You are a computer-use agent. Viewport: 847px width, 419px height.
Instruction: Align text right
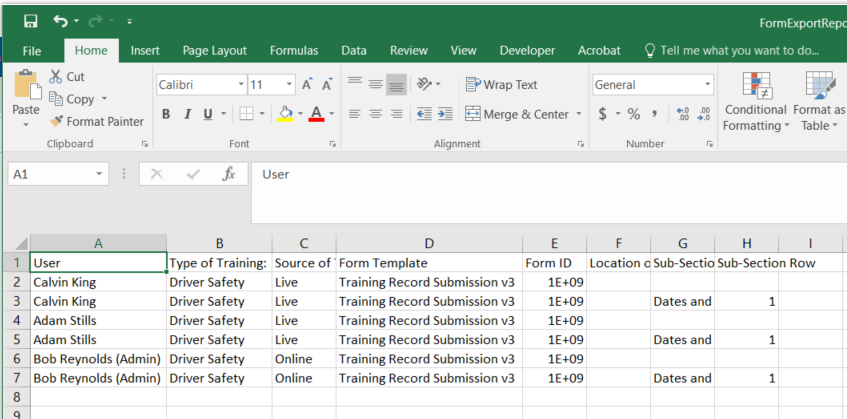[x=396, y=114]
